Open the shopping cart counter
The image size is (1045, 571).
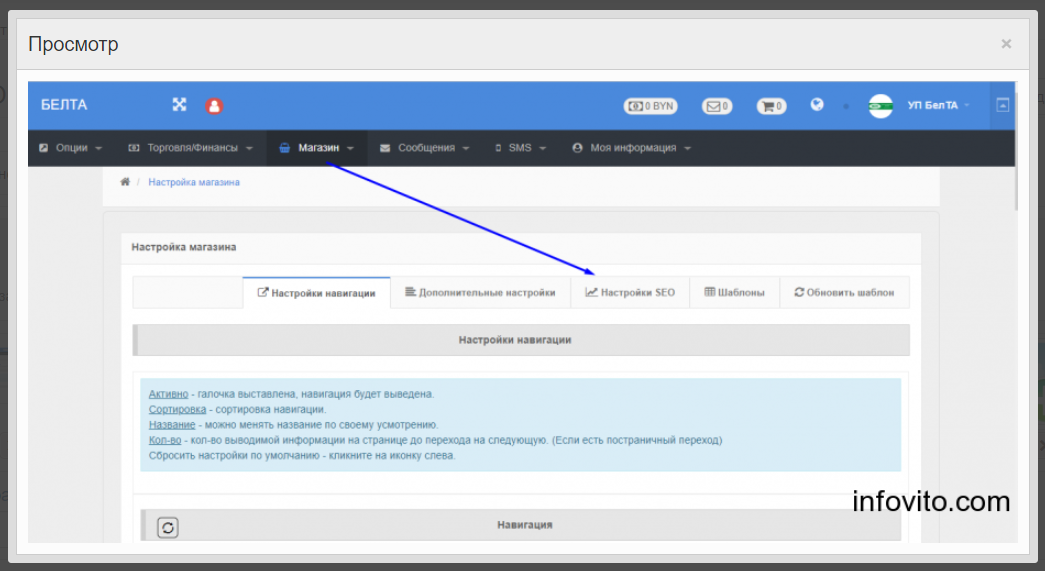tap(771, 106)
